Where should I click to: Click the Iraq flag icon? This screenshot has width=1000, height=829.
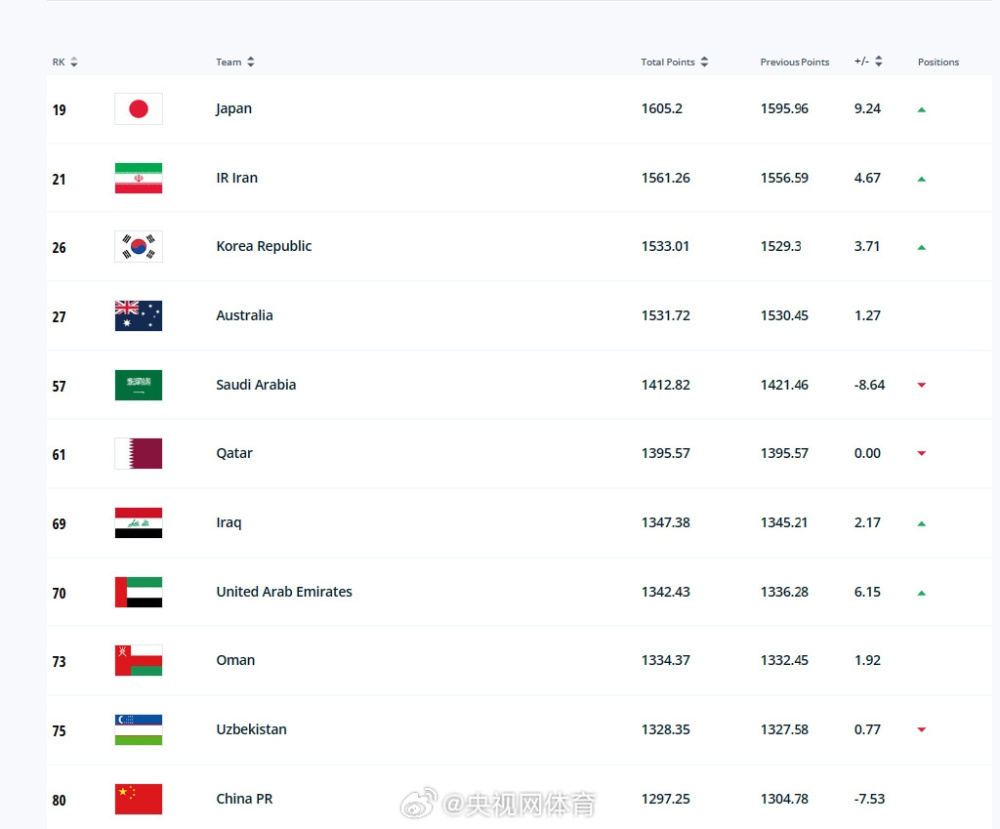click(x=138, y=523)
